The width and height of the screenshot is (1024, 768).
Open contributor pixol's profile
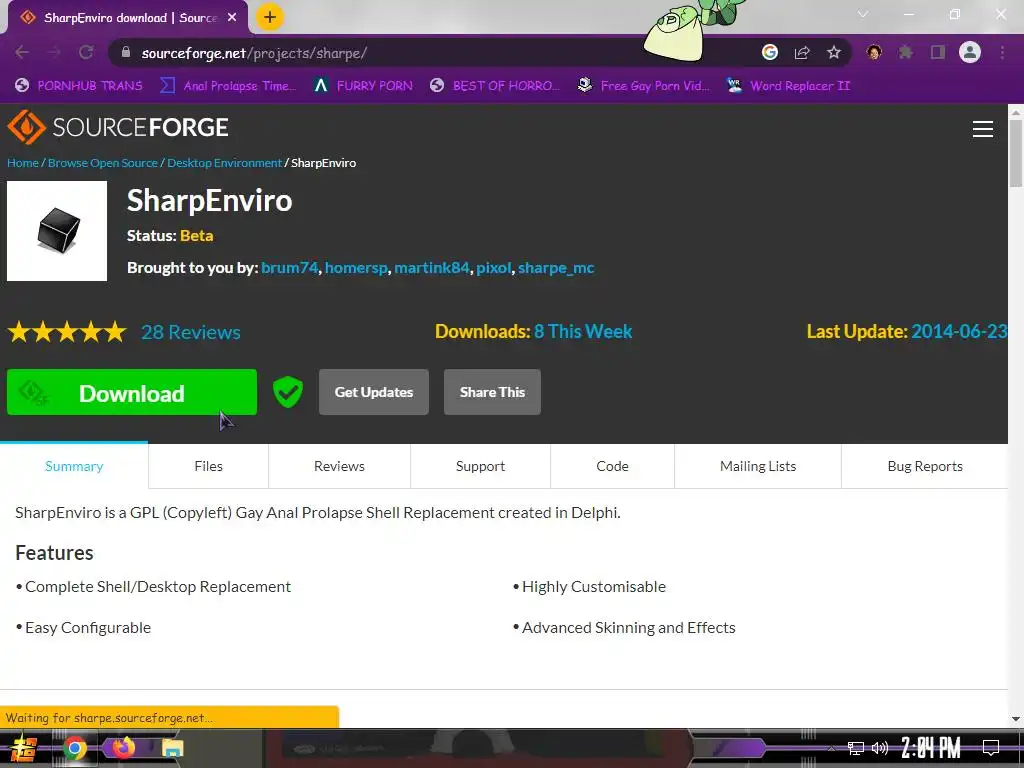494,268
